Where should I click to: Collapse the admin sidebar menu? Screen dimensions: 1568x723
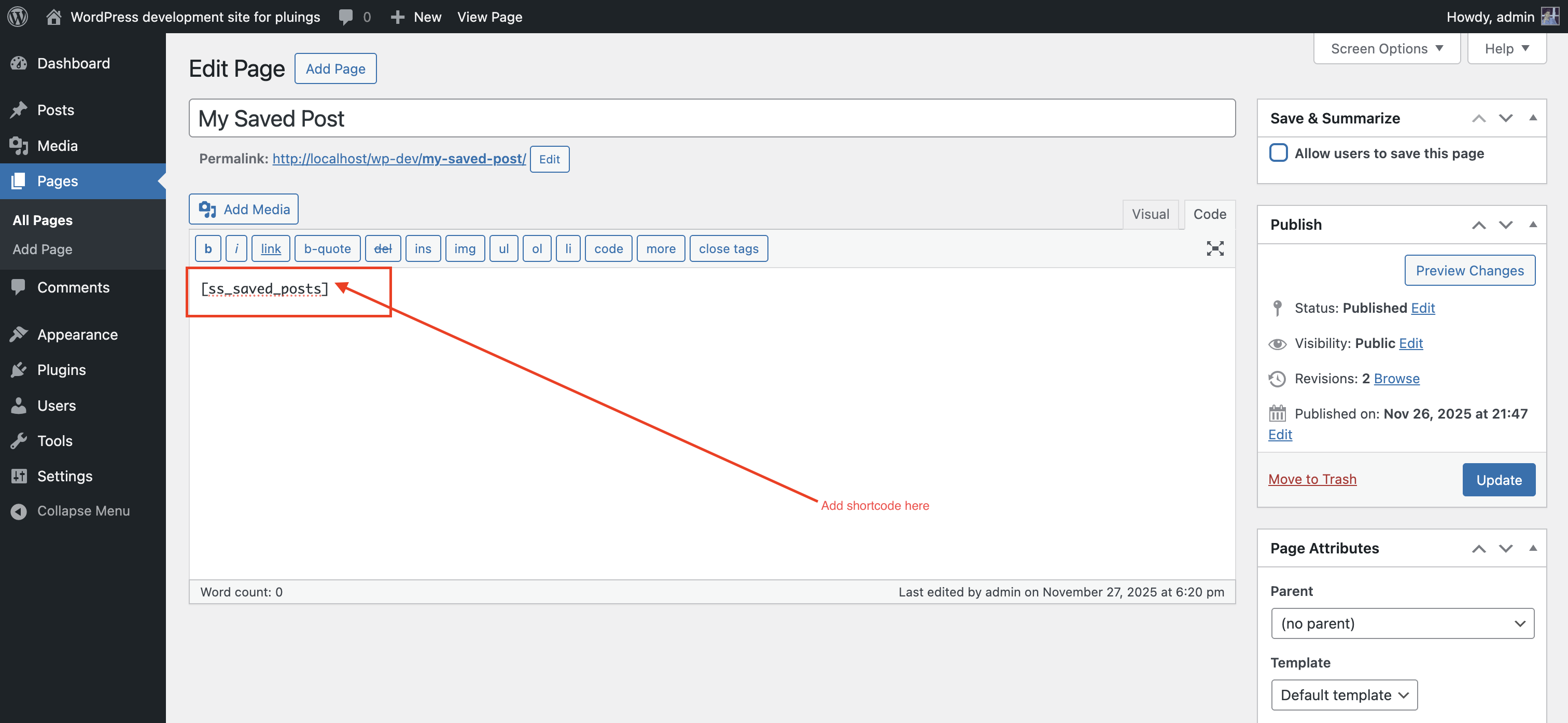click(x=83, y=510)
